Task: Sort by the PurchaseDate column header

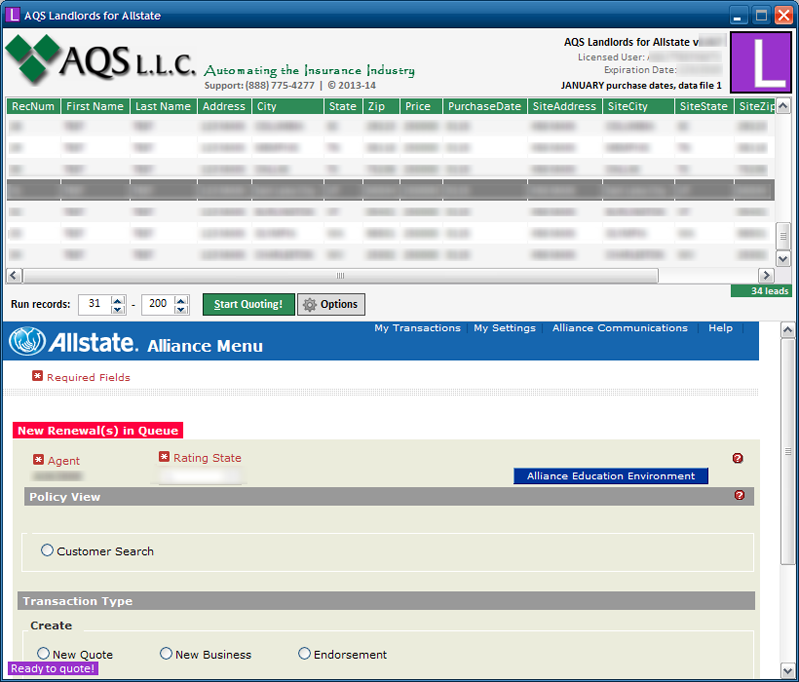Action: [484, 106]
